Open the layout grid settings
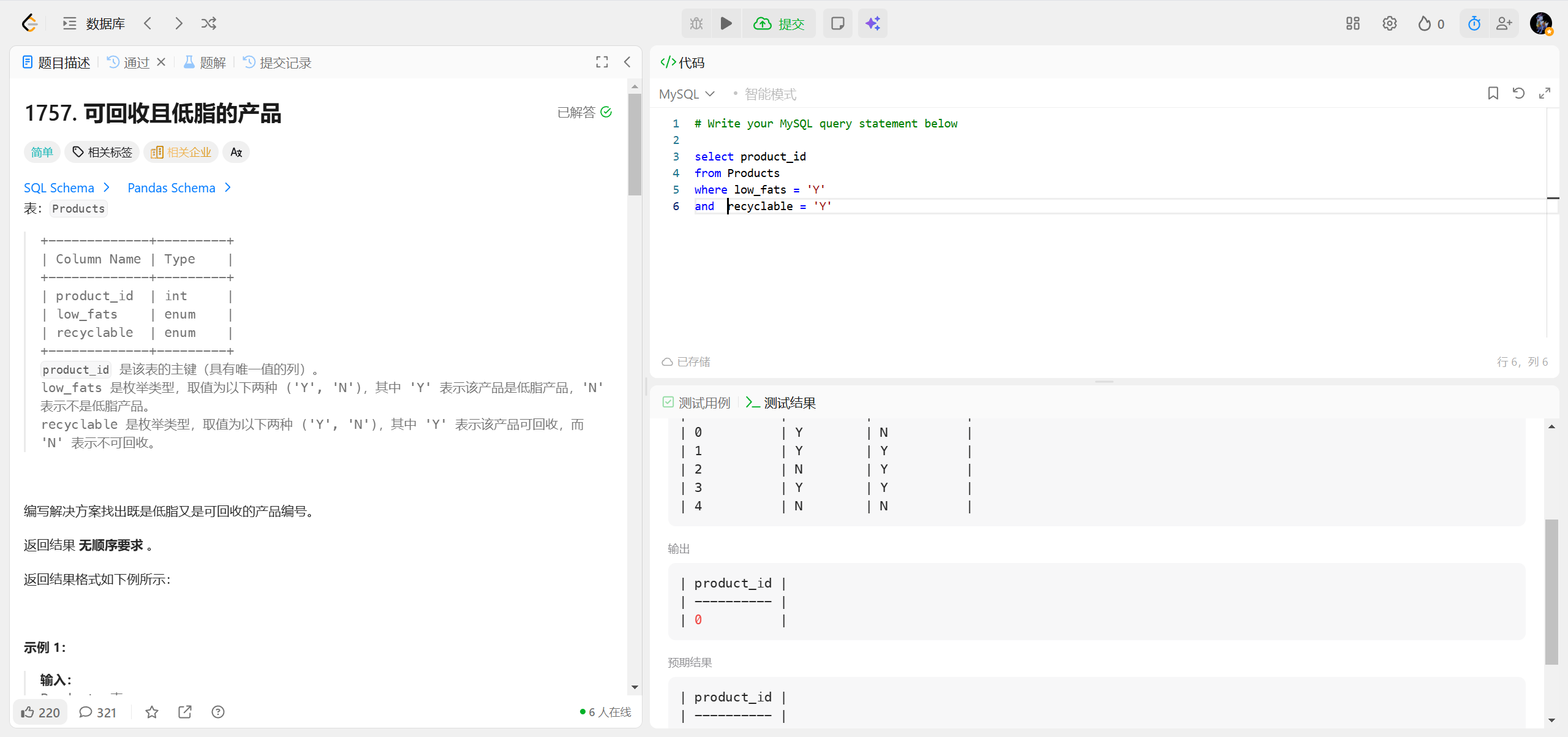This screenshot has width=1568, height=737. coord(1352,23)
